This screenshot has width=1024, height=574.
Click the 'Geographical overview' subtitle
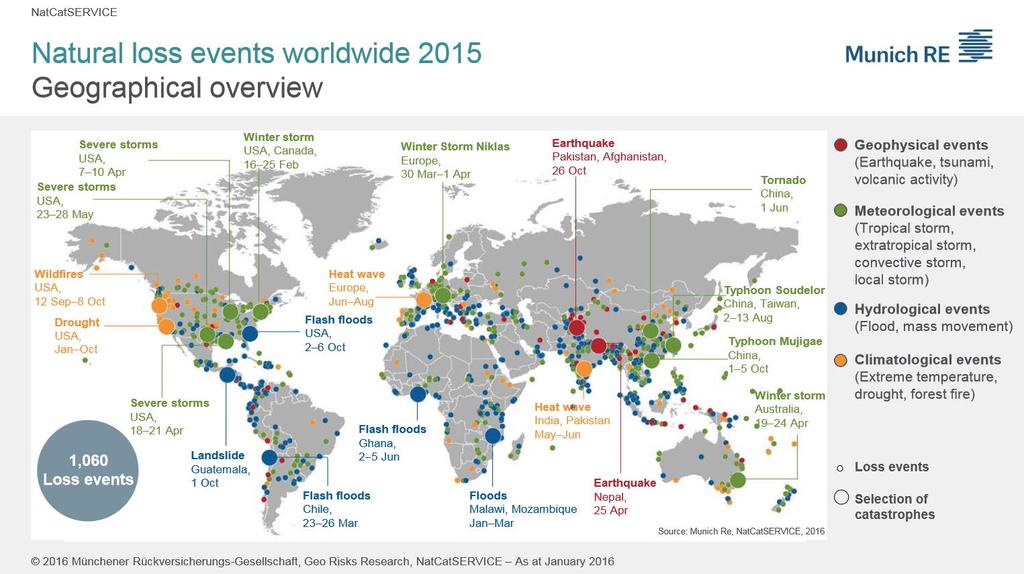pos(177,88)
